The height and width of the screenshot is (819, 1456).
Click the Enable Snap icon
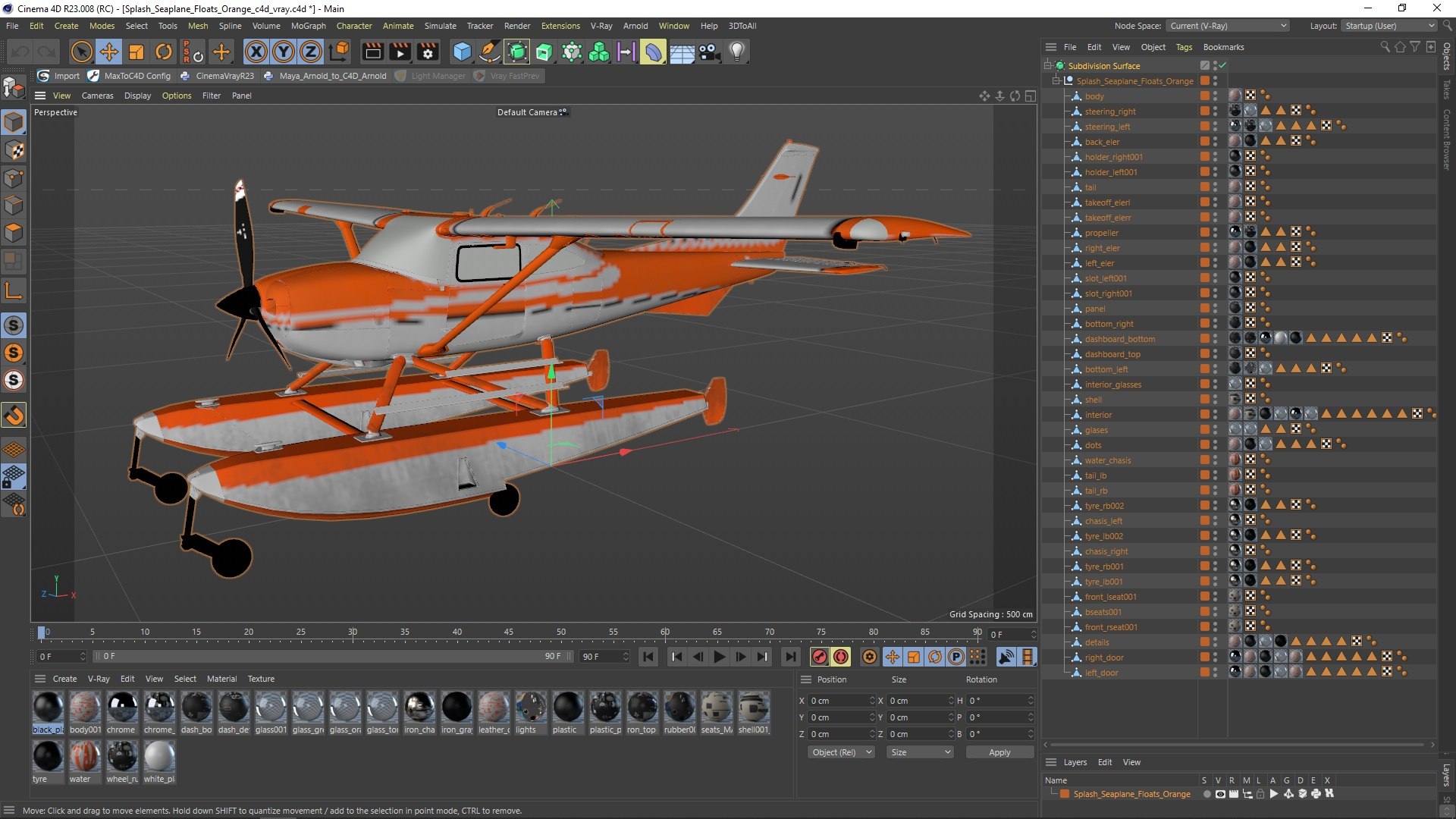pos(14,416)
